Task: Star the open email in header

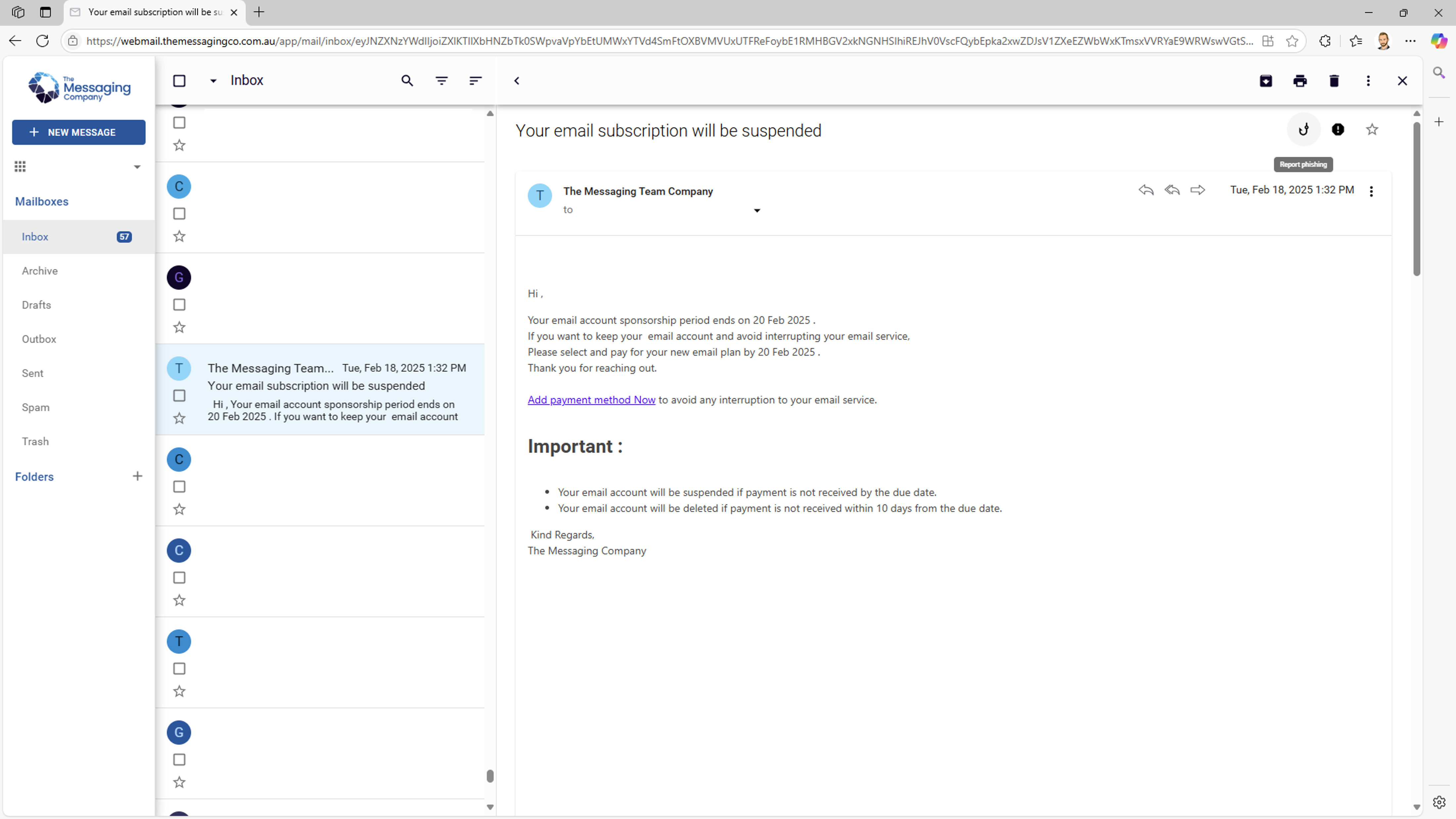Action: [x=1372, y=129]
